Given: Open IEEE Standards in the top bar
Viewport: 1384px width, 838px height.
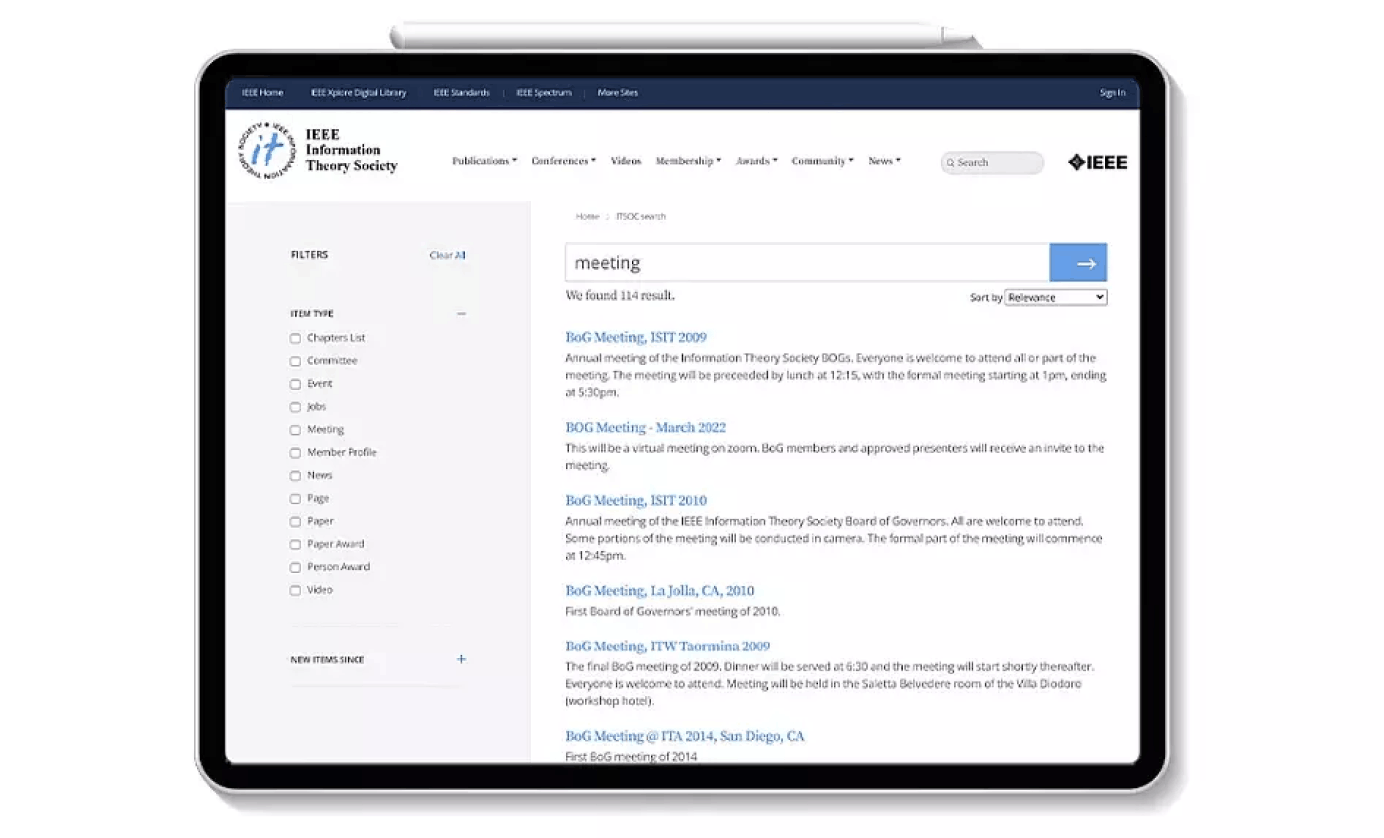Looking at the screenshot, I should pos(461,93).
